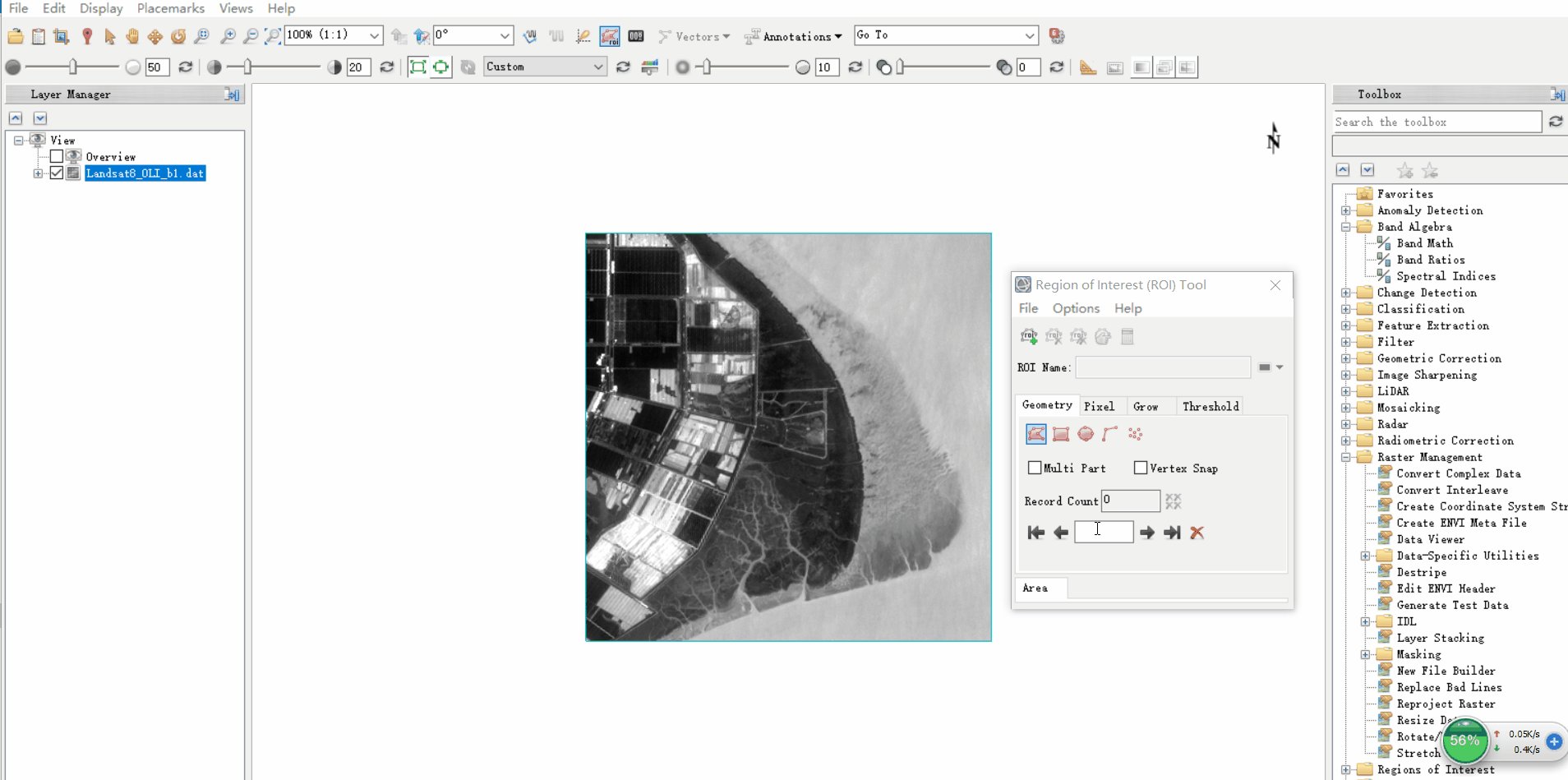Click the Search the toolbox field

[x=1437, y=122]
